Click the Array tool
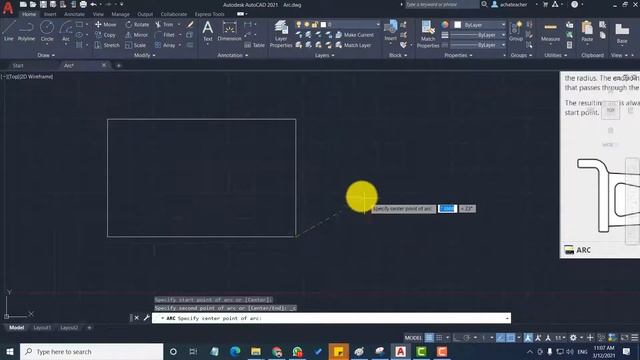This screenshot has height=360, width=640. point(165,45)
